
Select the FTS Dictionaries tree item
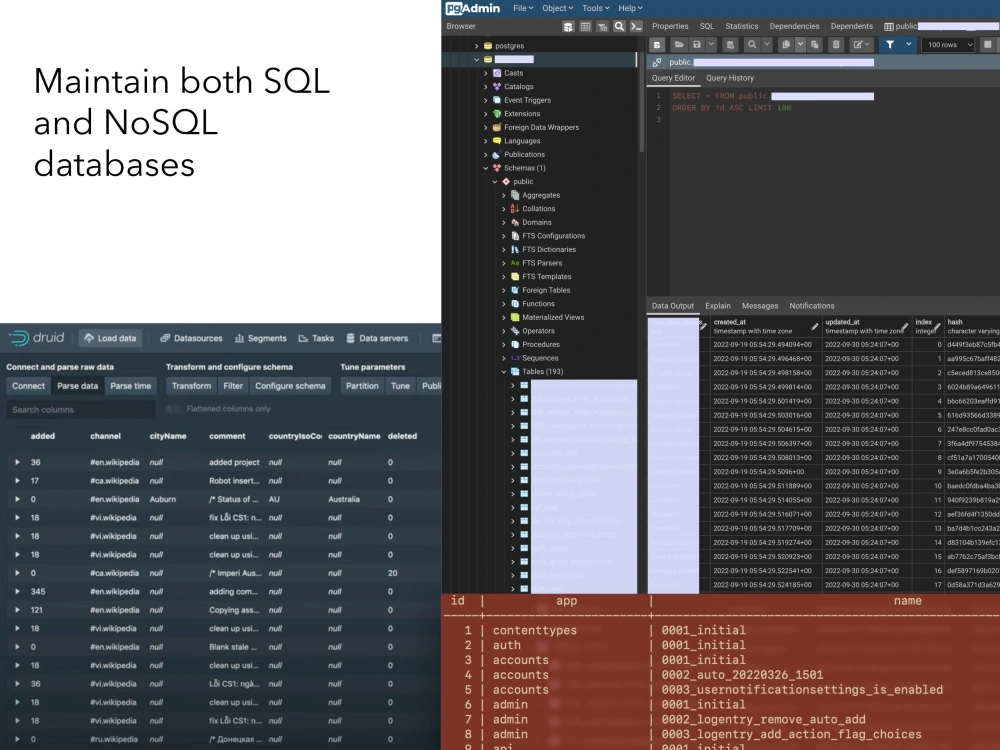pos(548,249)
